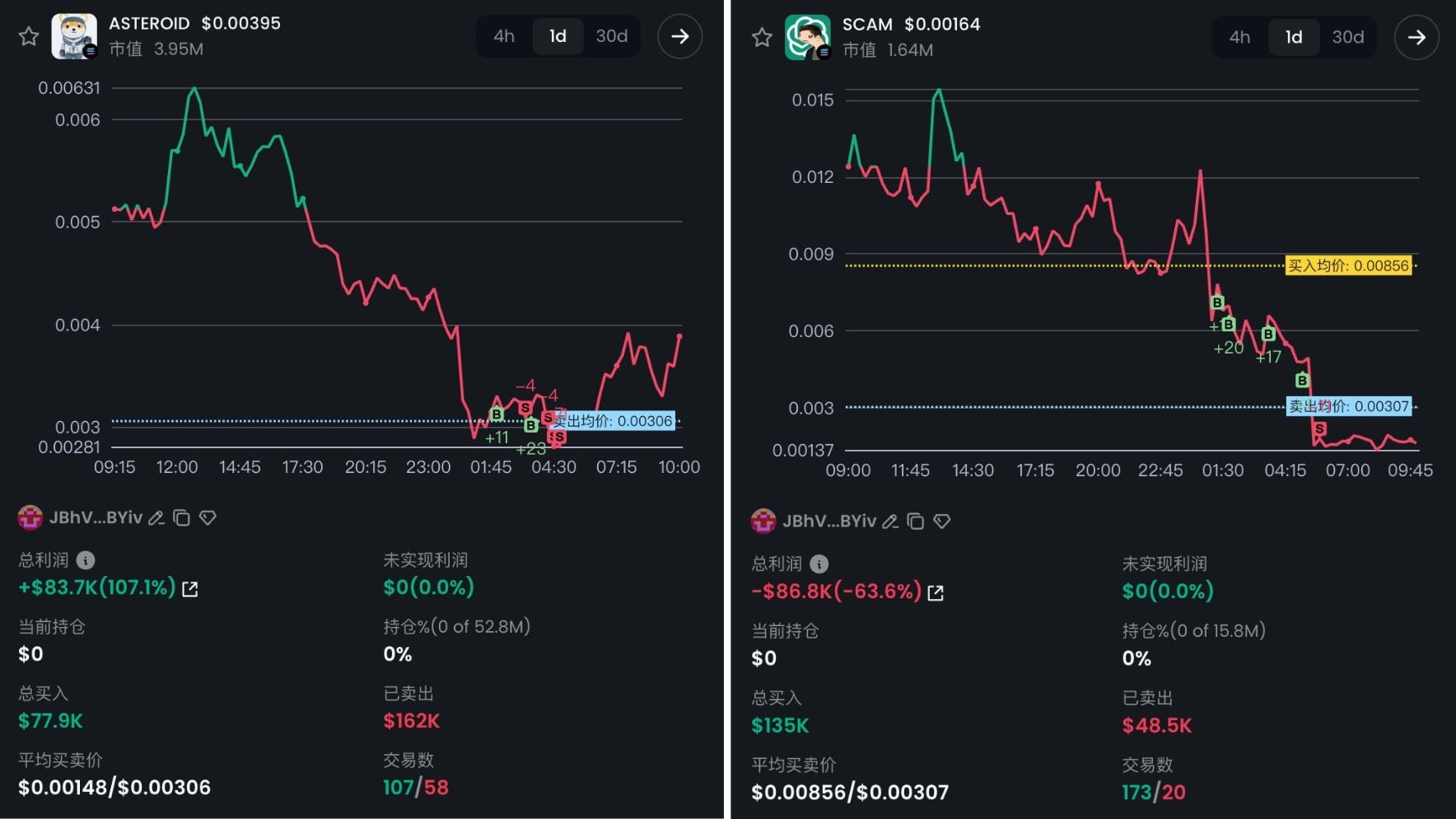Click the arrow button beside ASTEROID timeframes
Screen dimensions: 1456x819
pyautogui.click(x=679, y=36)
